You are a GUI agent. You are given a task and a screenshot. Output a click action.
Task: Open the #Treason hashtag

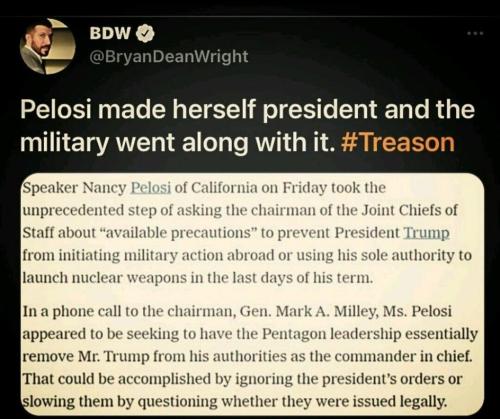coord(398,142)
